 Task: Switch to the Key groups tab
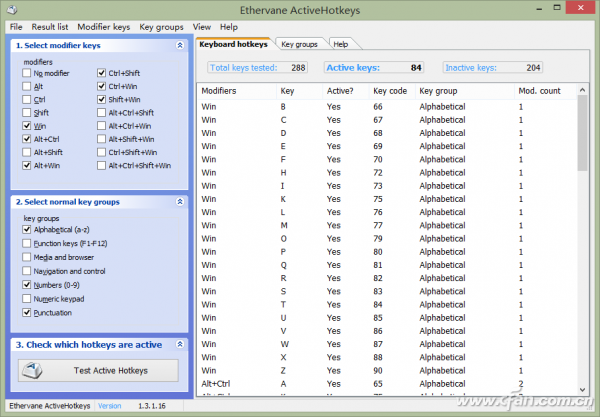pyautogui.click(x=298, y=45)
